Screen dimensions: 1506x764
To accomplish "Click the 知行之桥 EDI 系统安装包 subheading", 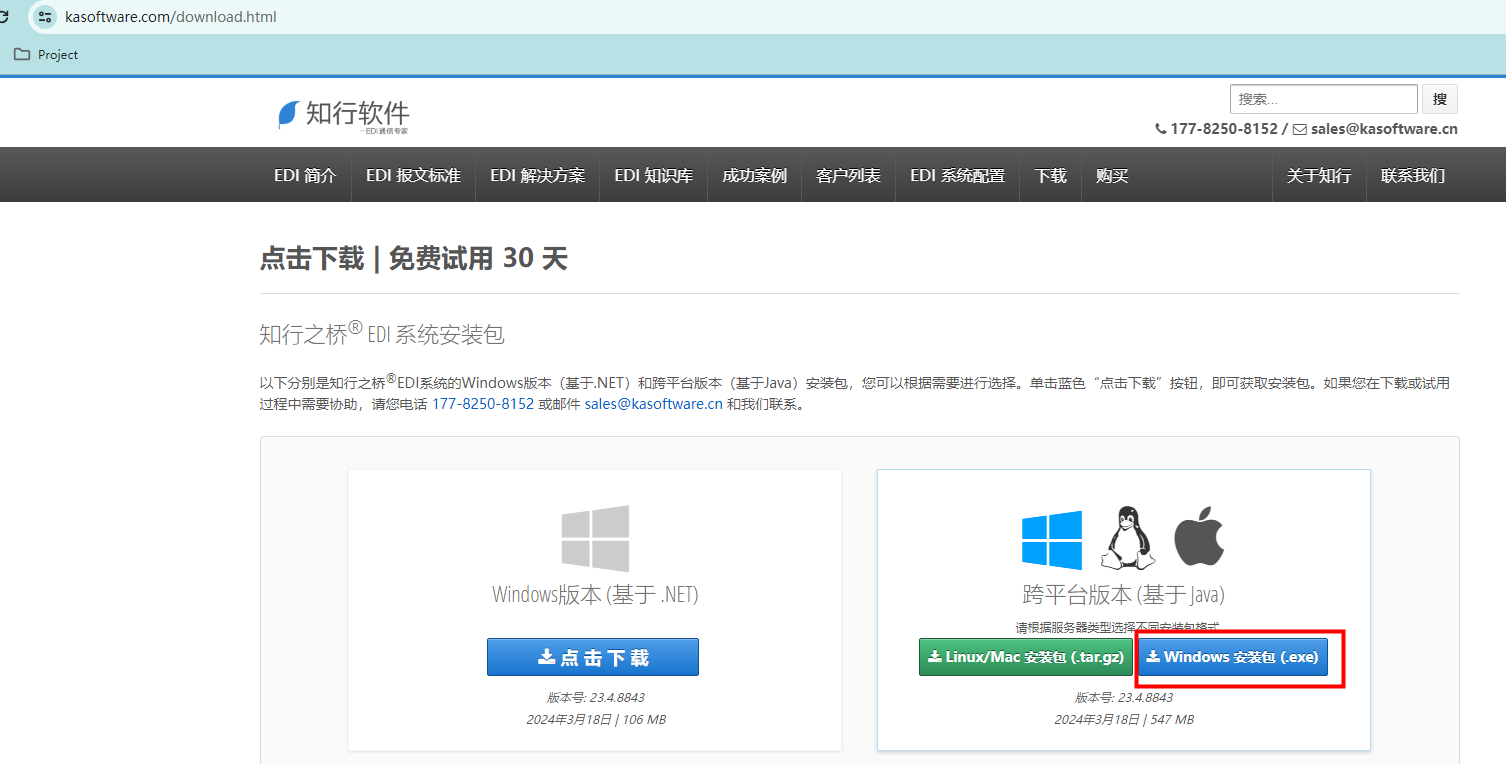I will tap(382, 334).
